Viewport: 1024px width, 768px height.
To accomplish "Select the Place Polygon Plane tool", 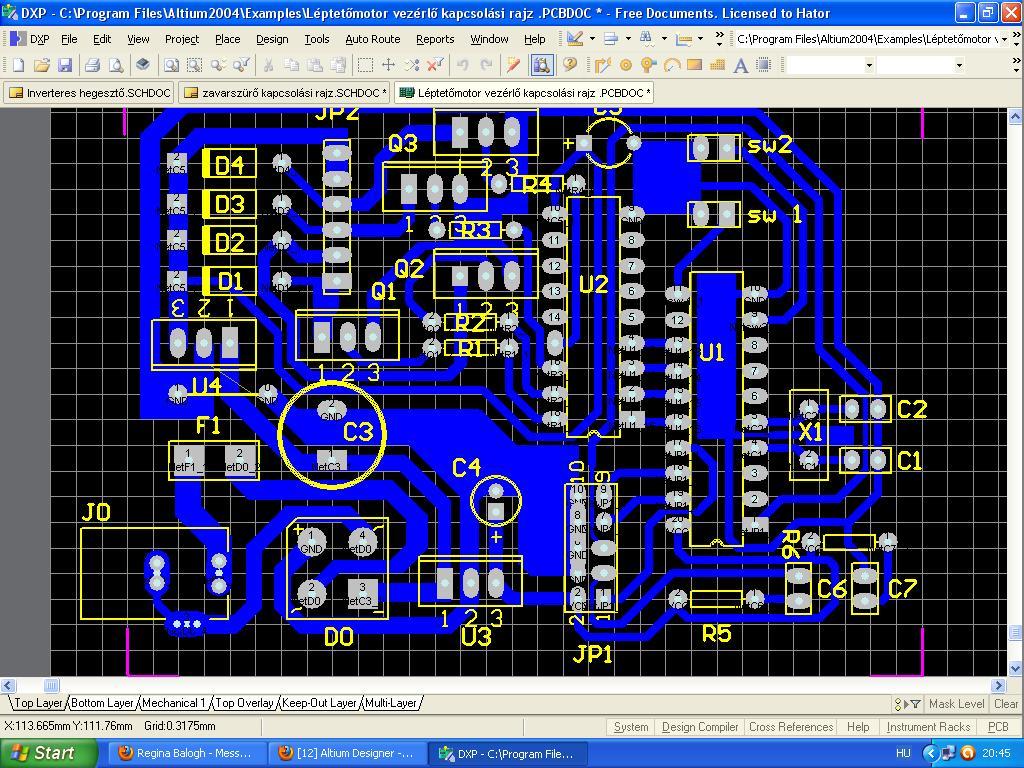I will pos(717,65).
